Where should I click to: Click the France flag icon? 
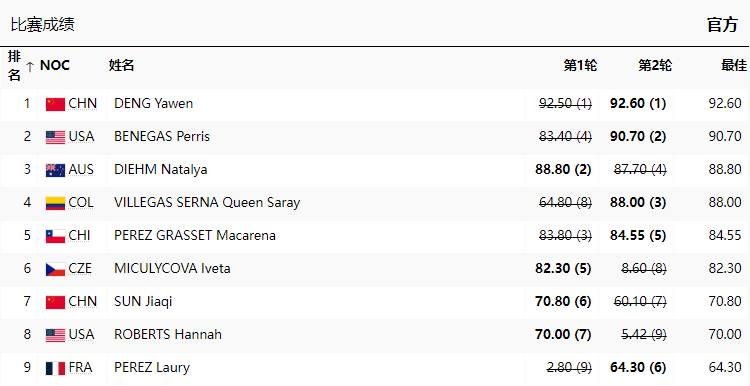(55, 368)
